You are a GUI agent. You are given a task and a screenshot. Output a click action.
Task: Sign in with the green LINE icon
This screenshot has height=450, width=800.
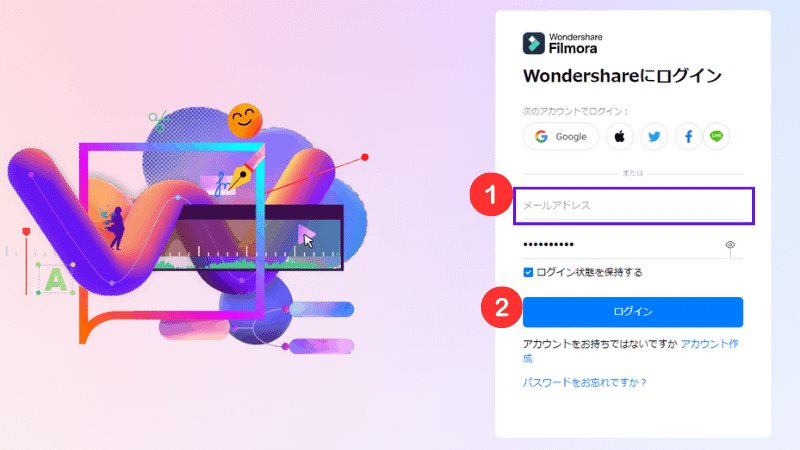(x=716, y=136)
